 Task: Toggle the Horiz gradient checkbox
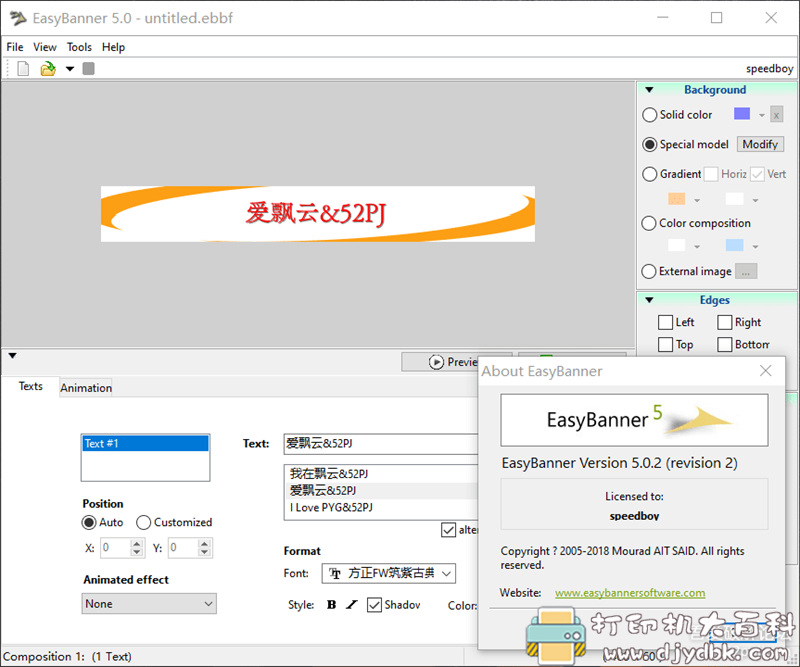[711, 174]
